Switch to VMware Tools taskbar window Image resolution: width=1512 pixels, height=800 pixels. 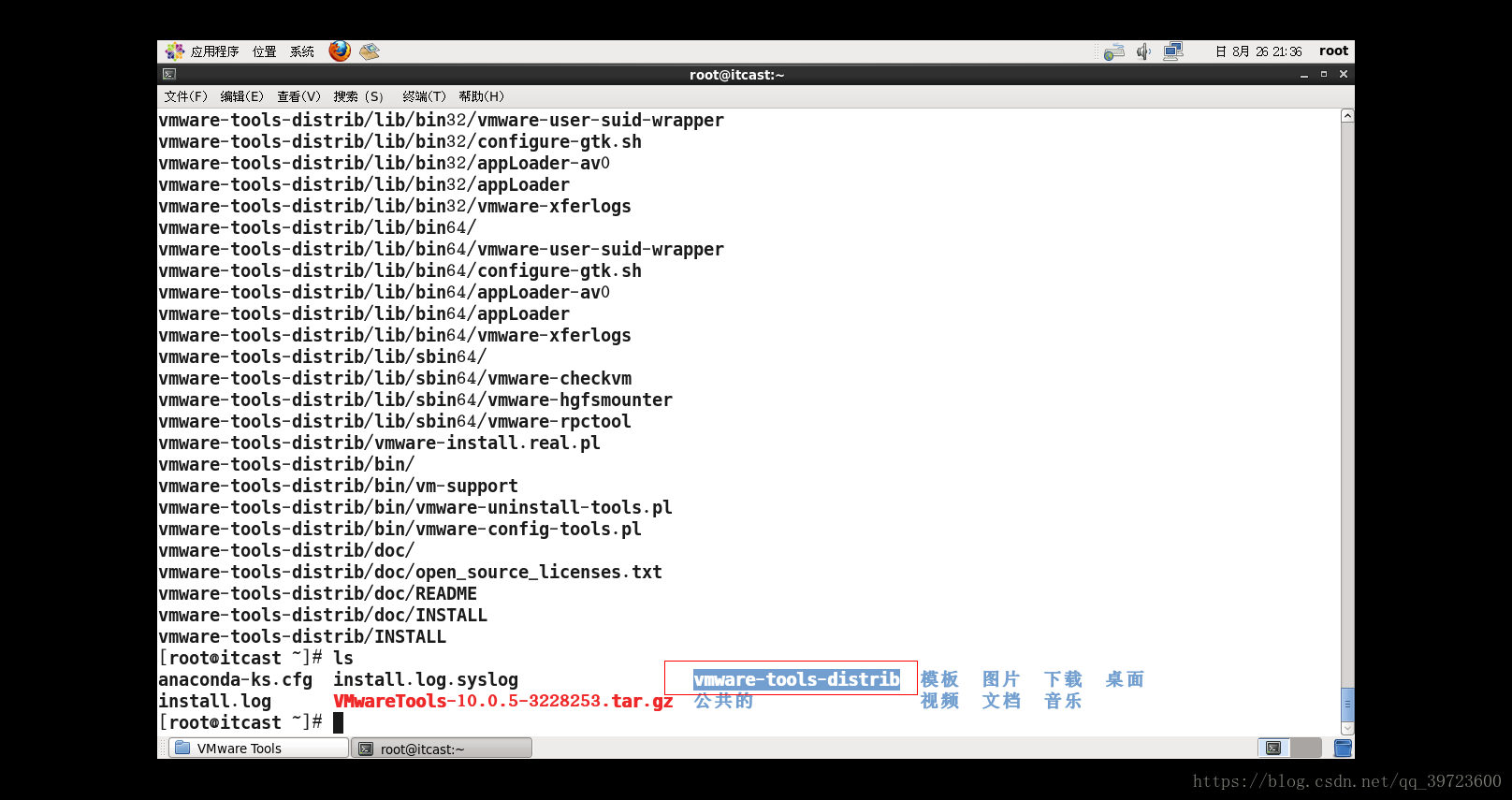coord(258,748)
